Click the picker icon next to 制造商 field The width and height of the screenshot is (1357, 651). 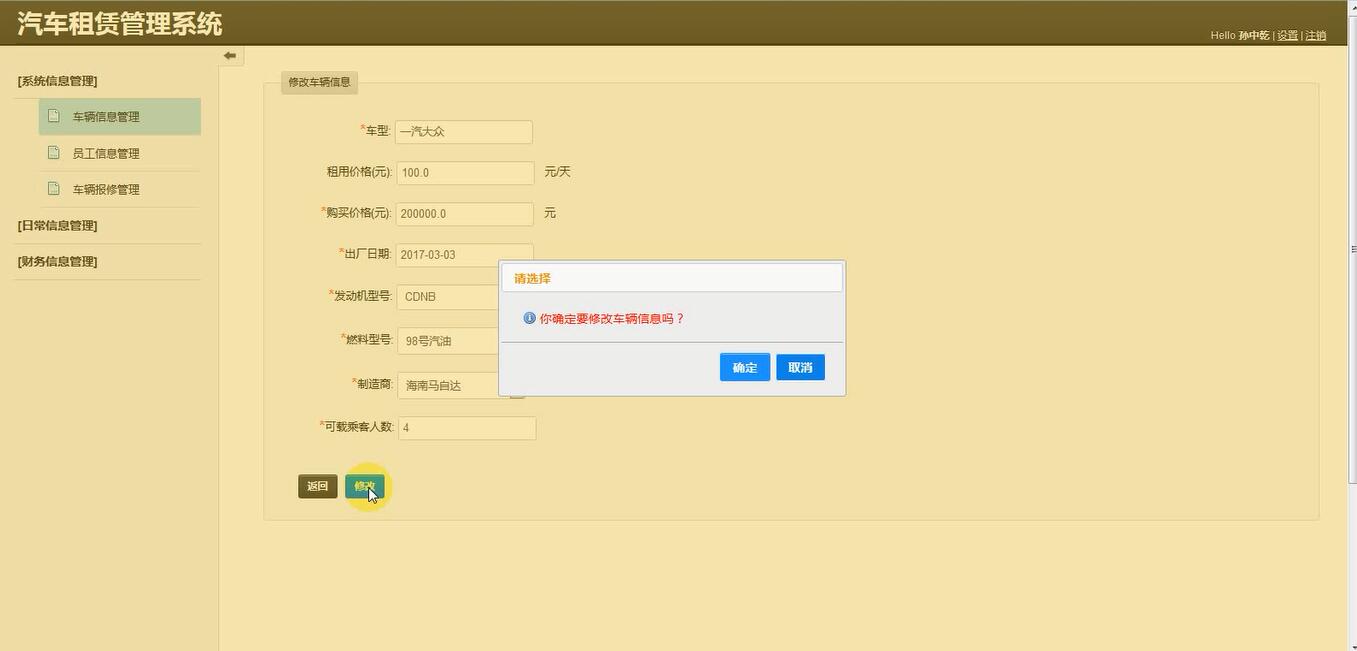pos(516,390)
